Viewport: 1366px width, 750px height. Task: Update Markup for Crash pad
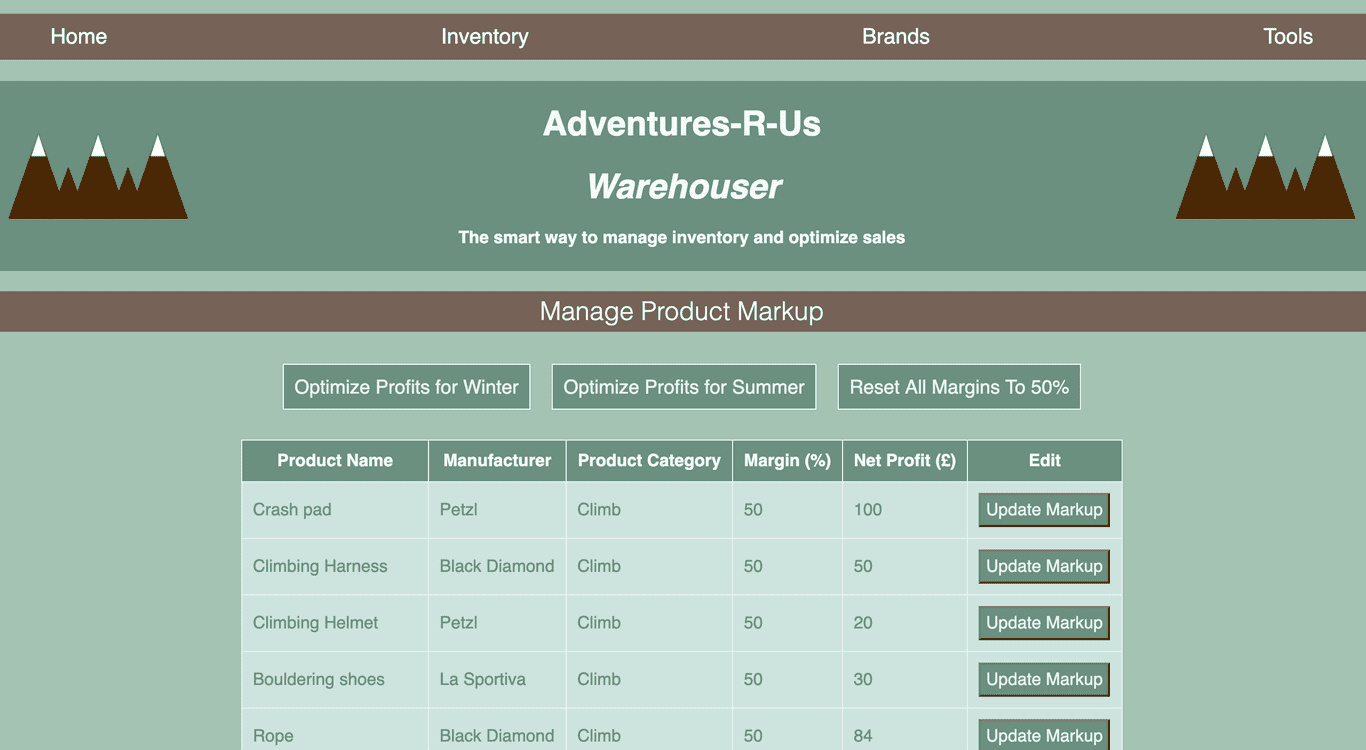pos(1044,510)
